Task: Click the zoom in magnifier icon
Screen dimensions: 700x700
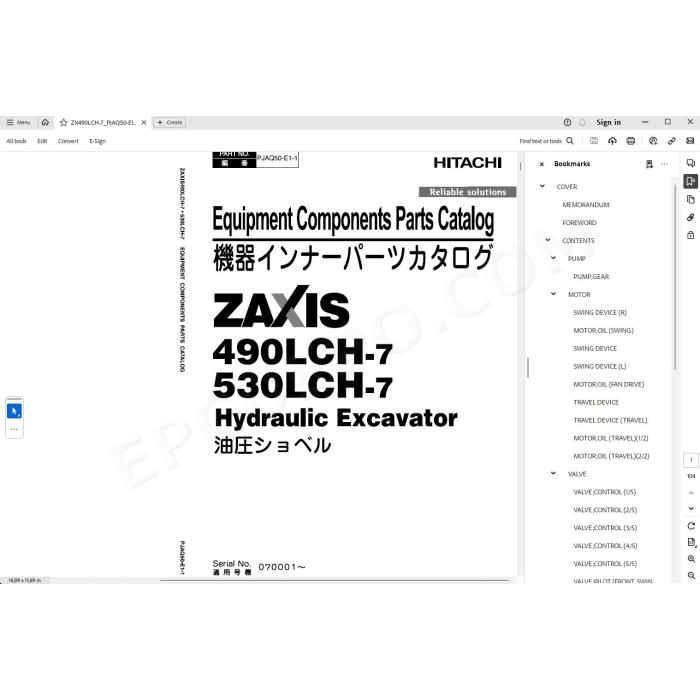Action: coord(691,559)
